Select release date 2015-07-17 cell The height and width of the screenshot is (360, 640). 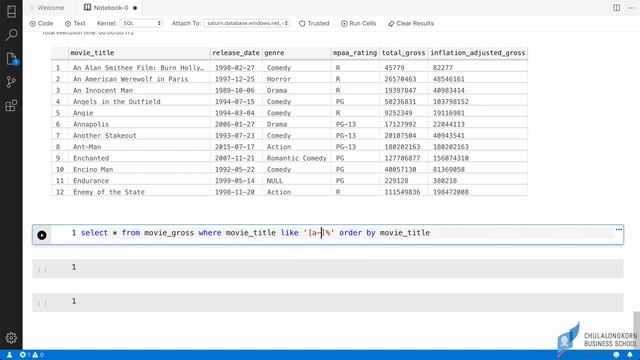coord(236,147)
